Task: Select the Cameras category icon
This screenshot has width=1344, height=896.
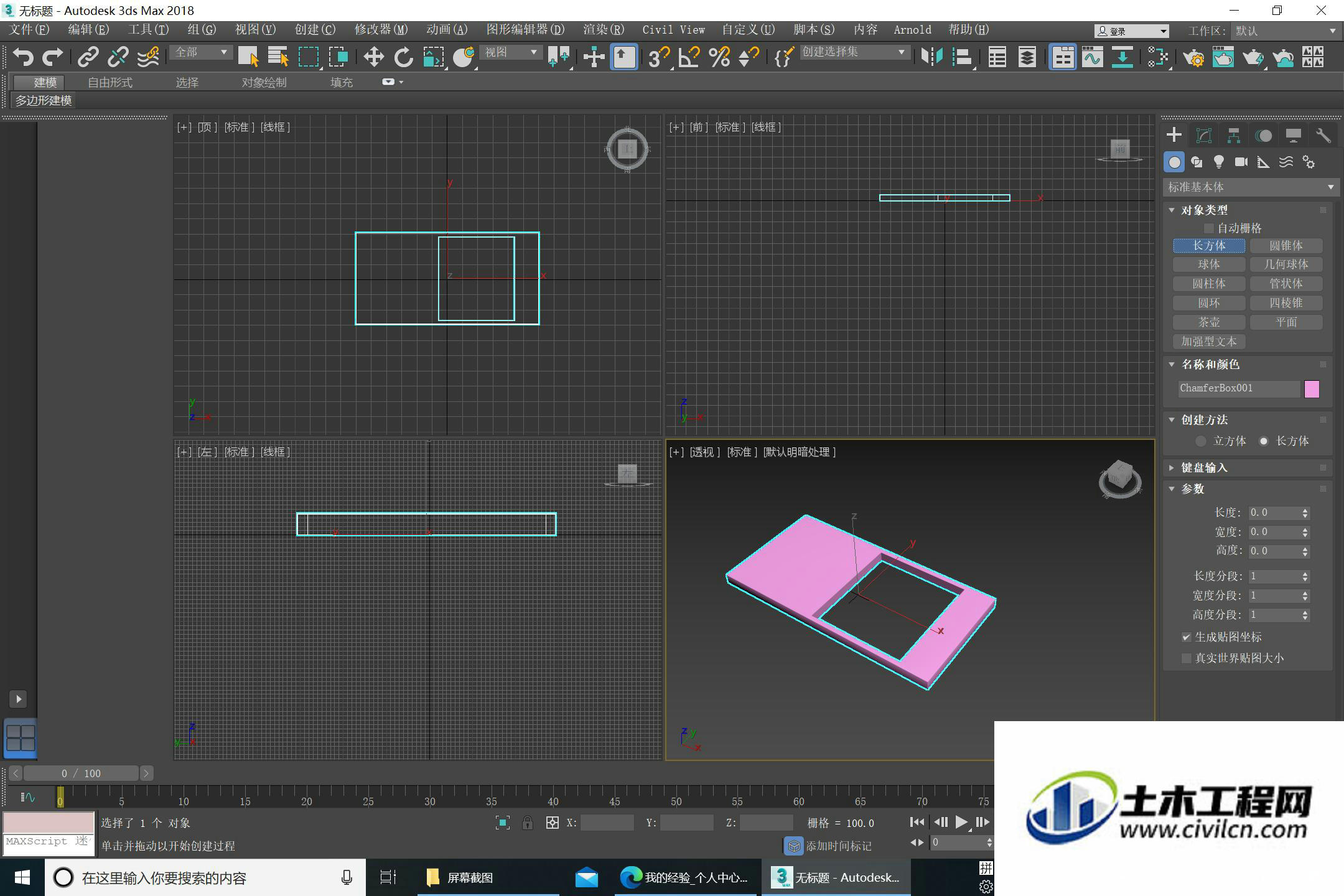Action: click(1241, 162)
